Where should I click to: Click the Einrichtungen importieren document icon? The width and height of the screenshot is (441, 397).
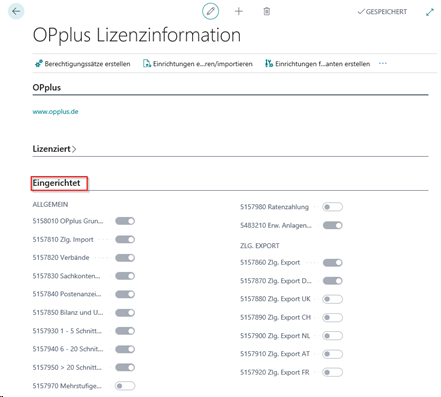click(147, 63)
